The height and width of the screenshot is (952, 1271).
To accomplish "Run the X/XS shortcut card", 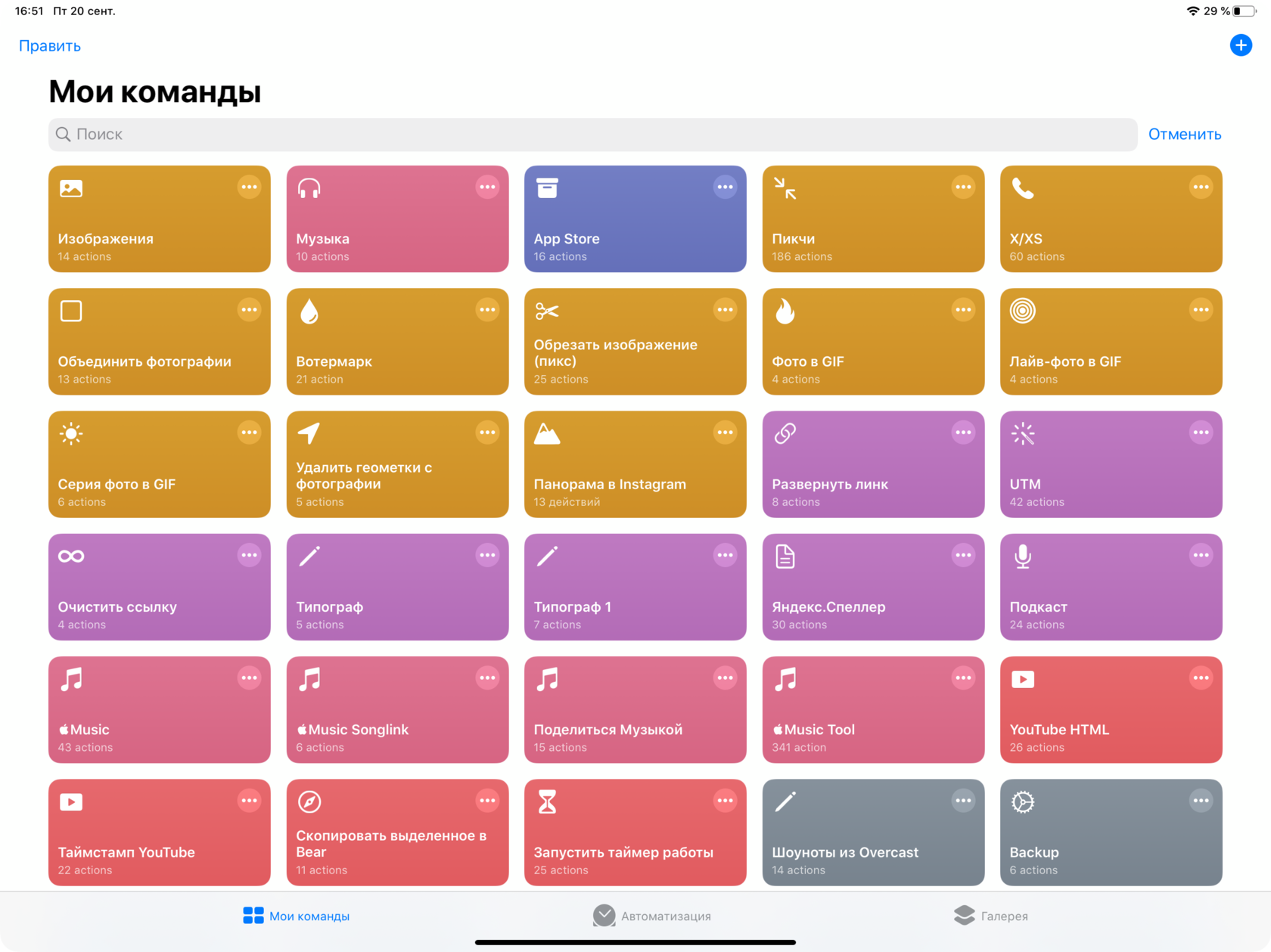I will [1111, 219].
